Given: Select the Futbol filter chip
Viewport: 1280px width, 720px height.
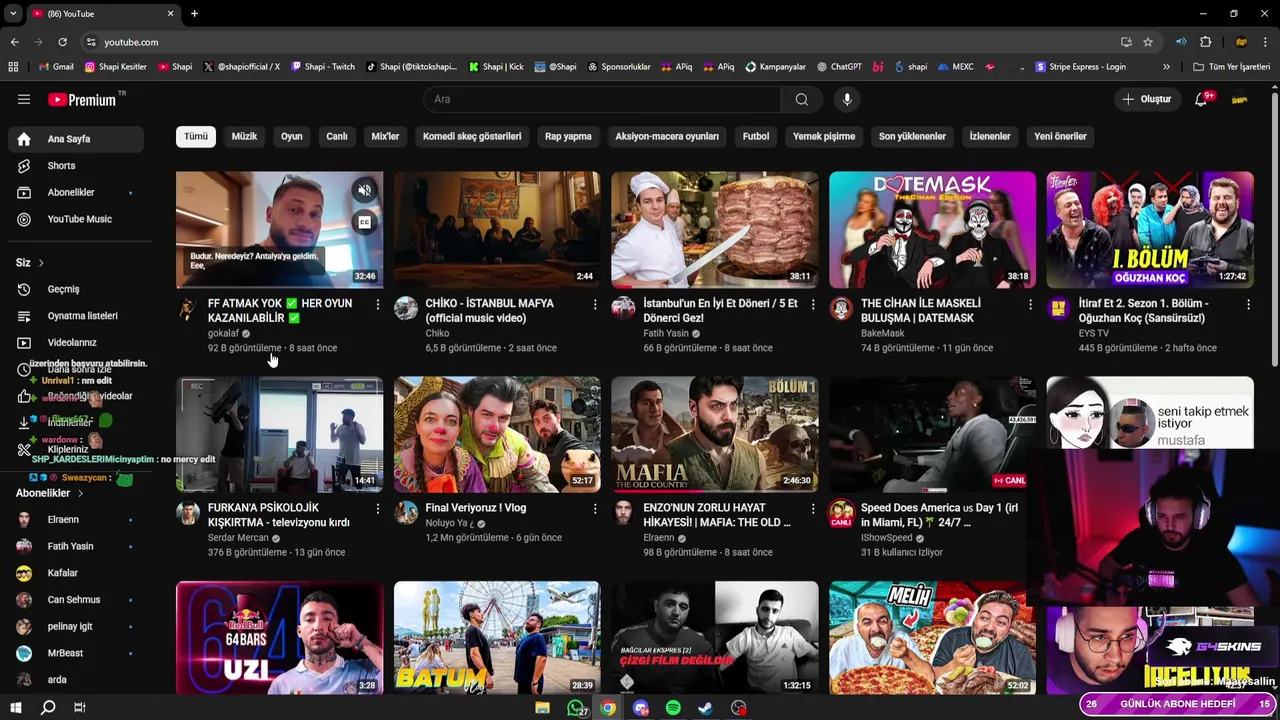Looking at the screenshot, I should point(756,136).
